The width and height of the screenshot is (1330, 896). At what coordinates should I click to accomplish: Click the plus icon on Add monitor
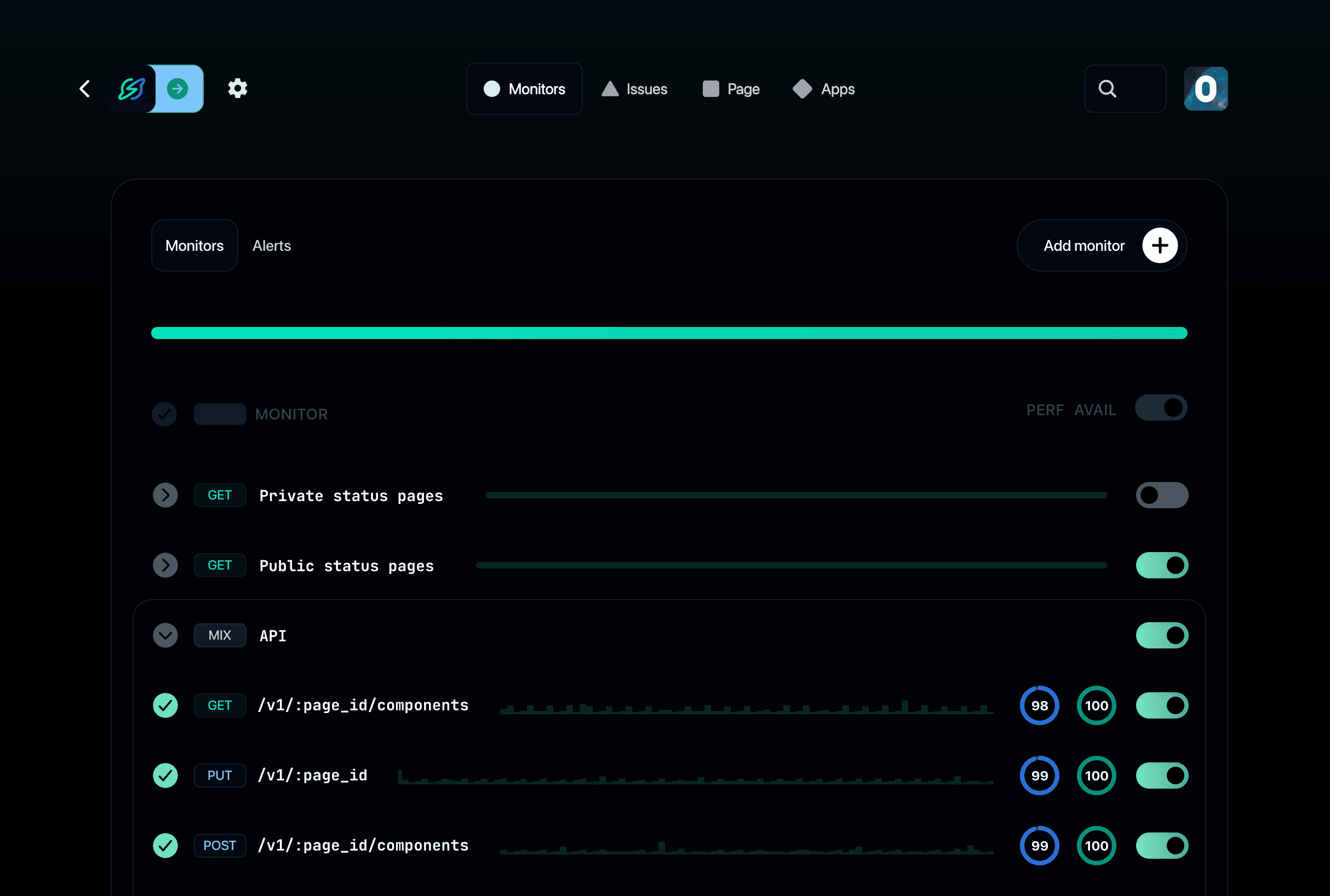(1159, 246)
